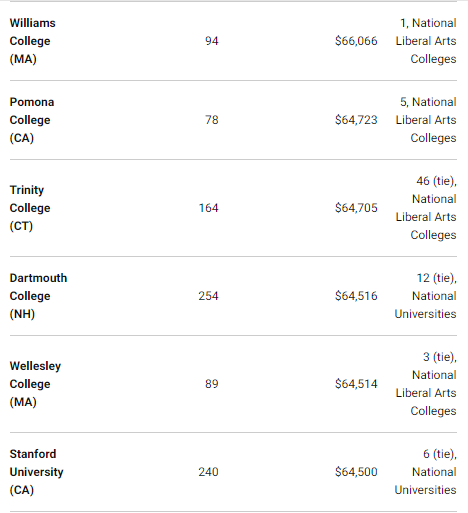Click Wellesley's rank 3 (tie) Liberal Arts

[x=426, y=384]
